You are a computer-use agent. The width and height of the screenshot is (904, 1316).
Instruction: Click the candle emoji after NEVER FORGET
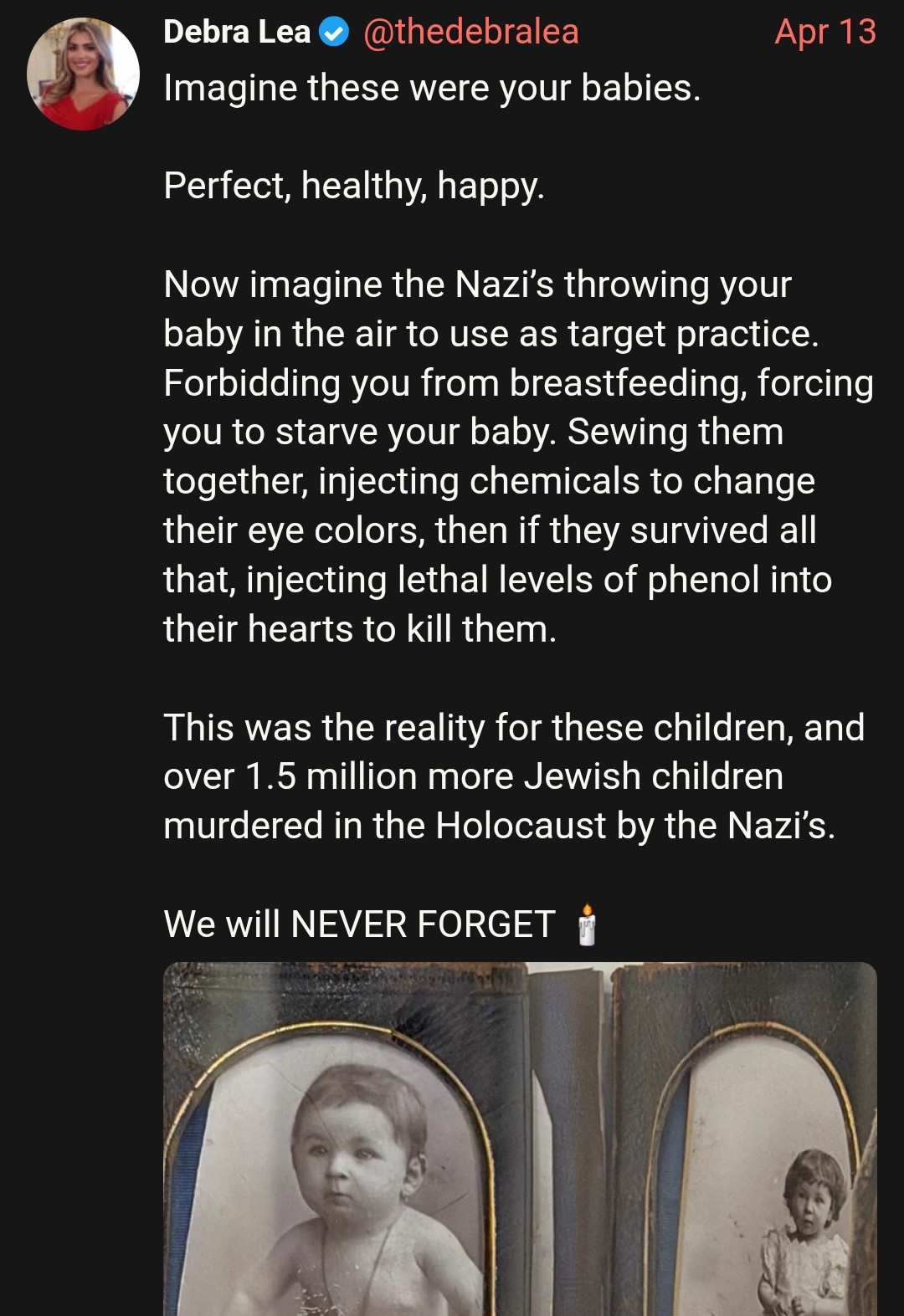click(588, 925)
